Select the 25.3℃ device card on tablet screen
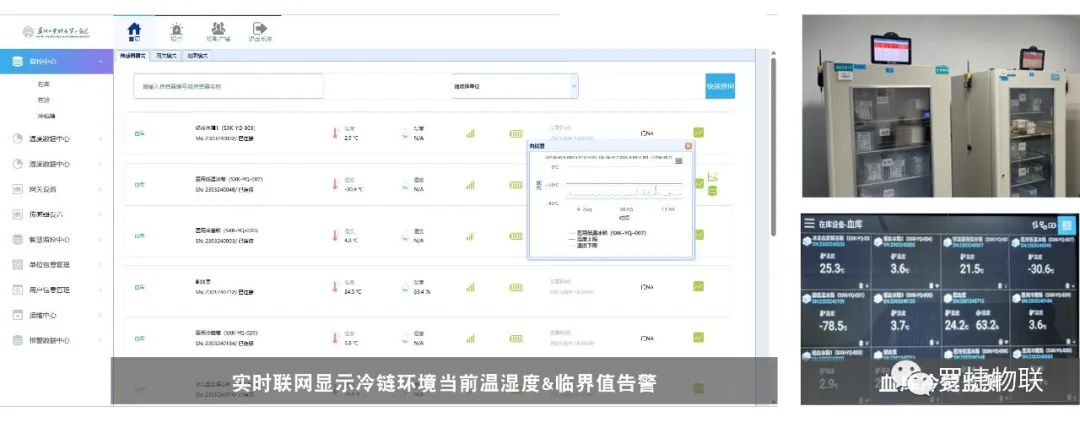 (x=835, y=261)
